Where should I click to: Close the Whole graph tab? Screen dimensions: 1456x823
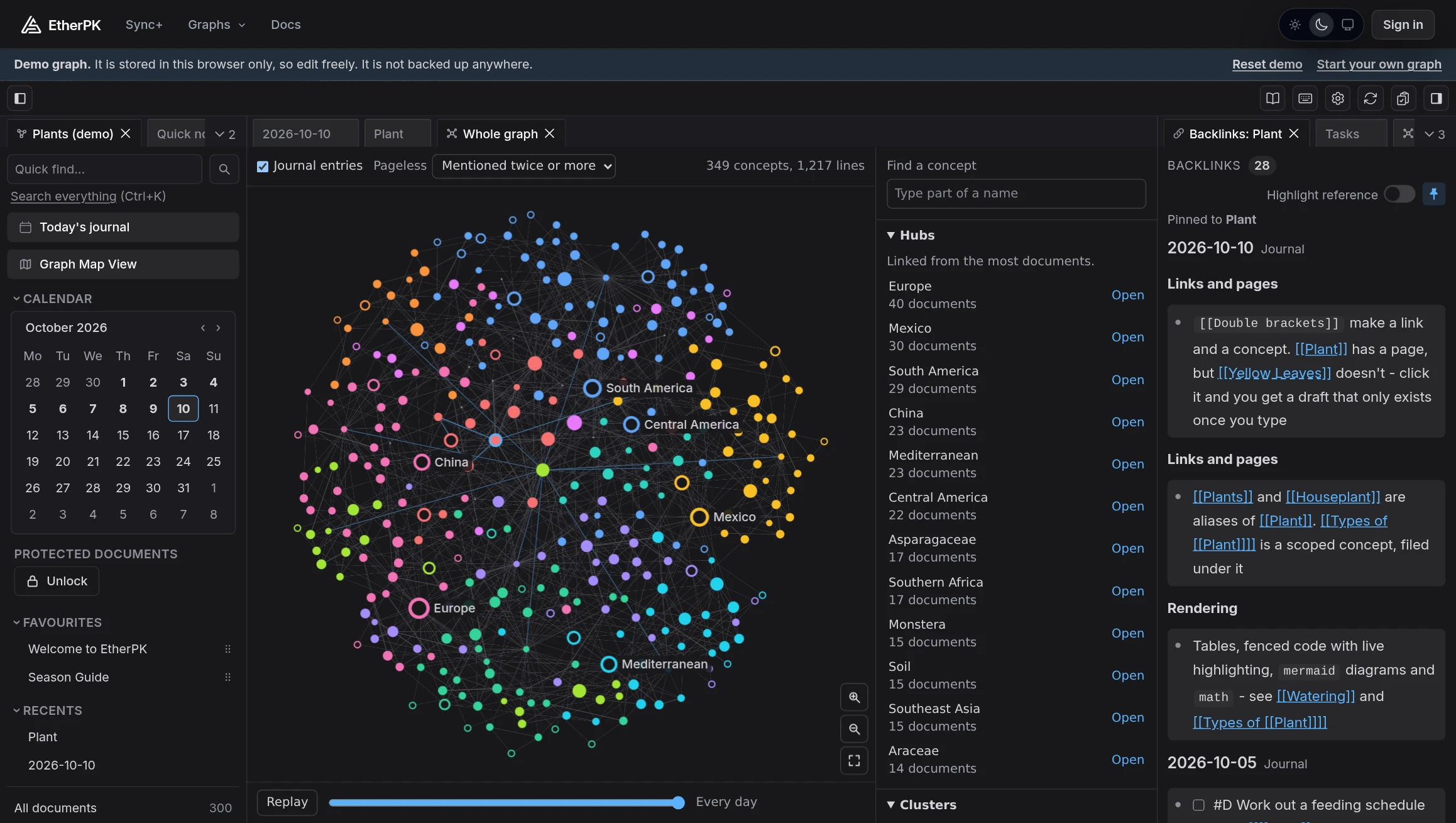tap(550, 133)
